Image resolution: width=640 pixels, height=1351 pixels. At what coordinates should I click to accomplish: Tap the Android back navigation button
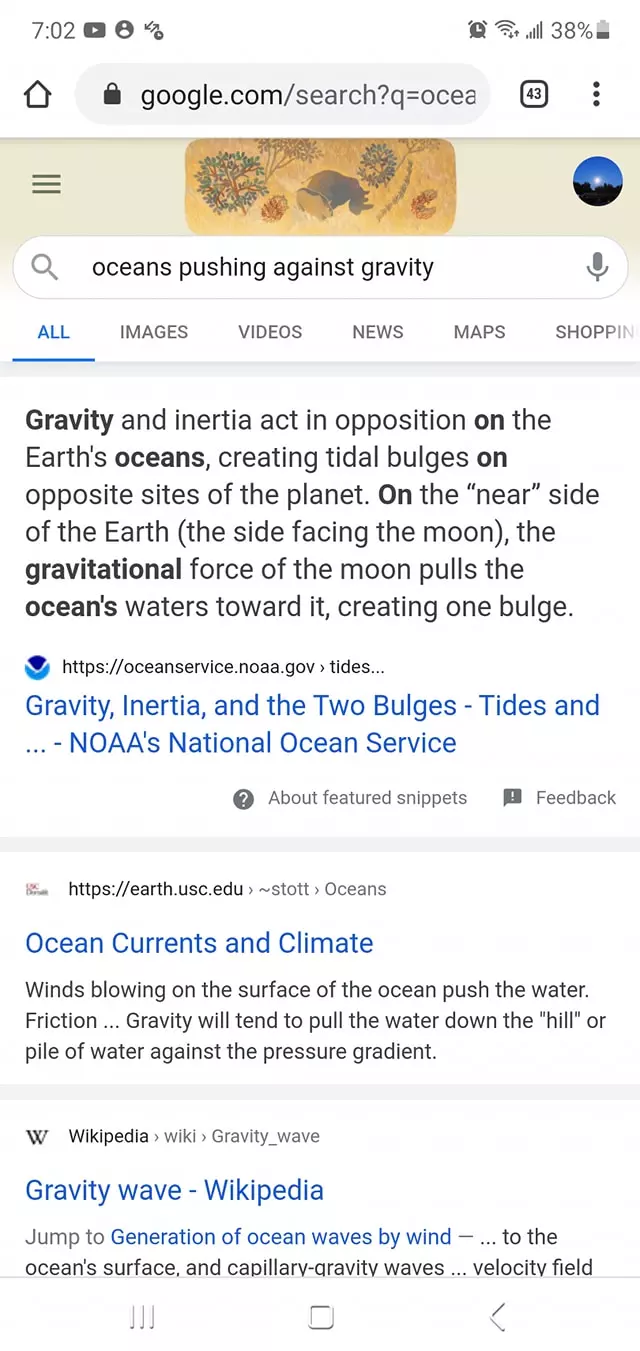(x=498, y=1317)
